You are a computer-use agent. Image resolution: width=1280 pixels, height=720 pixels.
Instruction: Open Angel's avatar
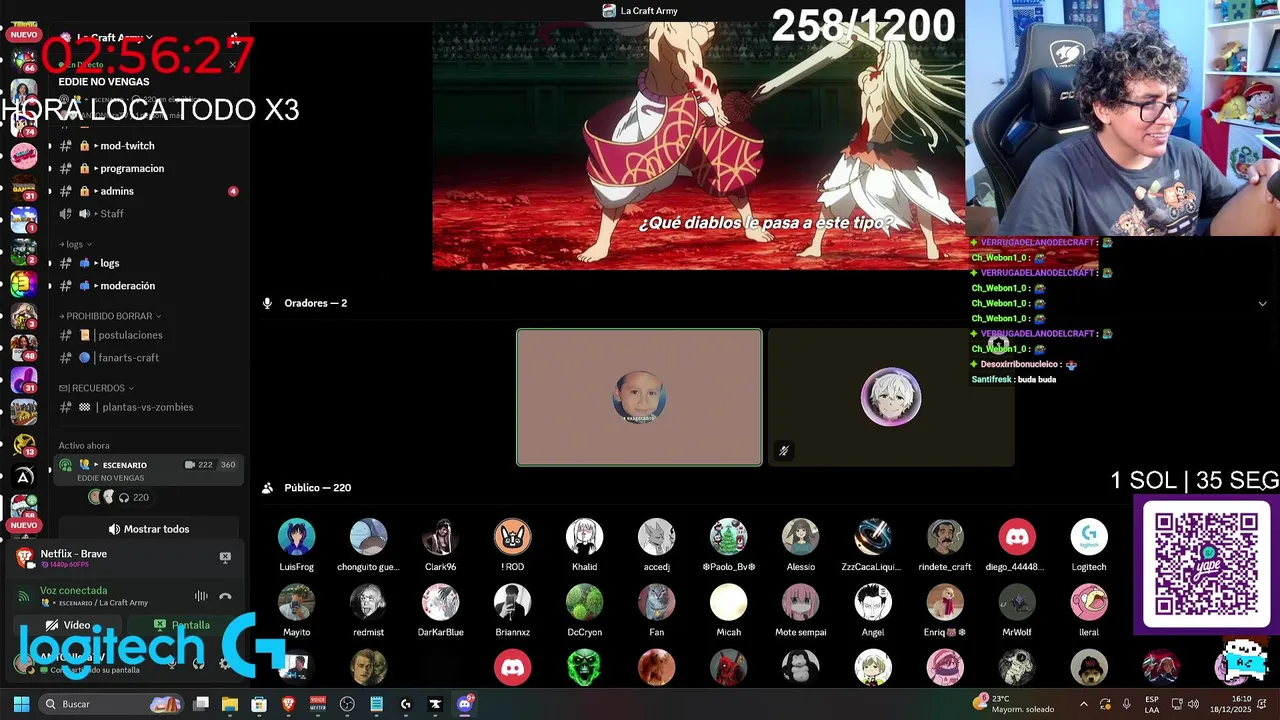tap(873, 603)
